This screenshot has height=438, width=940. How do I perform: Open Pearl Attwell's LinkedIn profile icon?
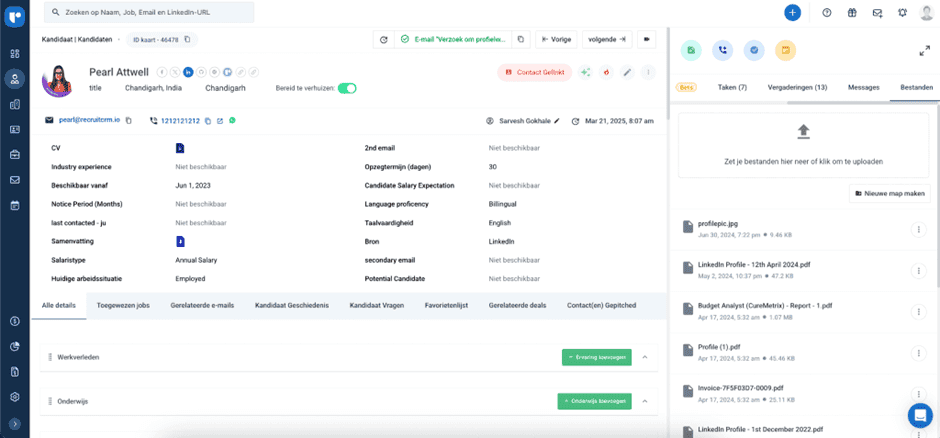pos(188,72)
